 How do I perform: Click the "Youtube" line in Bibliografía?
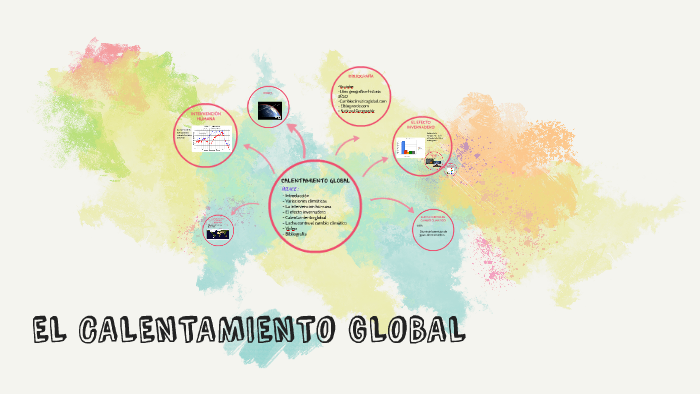click(346, 87)
